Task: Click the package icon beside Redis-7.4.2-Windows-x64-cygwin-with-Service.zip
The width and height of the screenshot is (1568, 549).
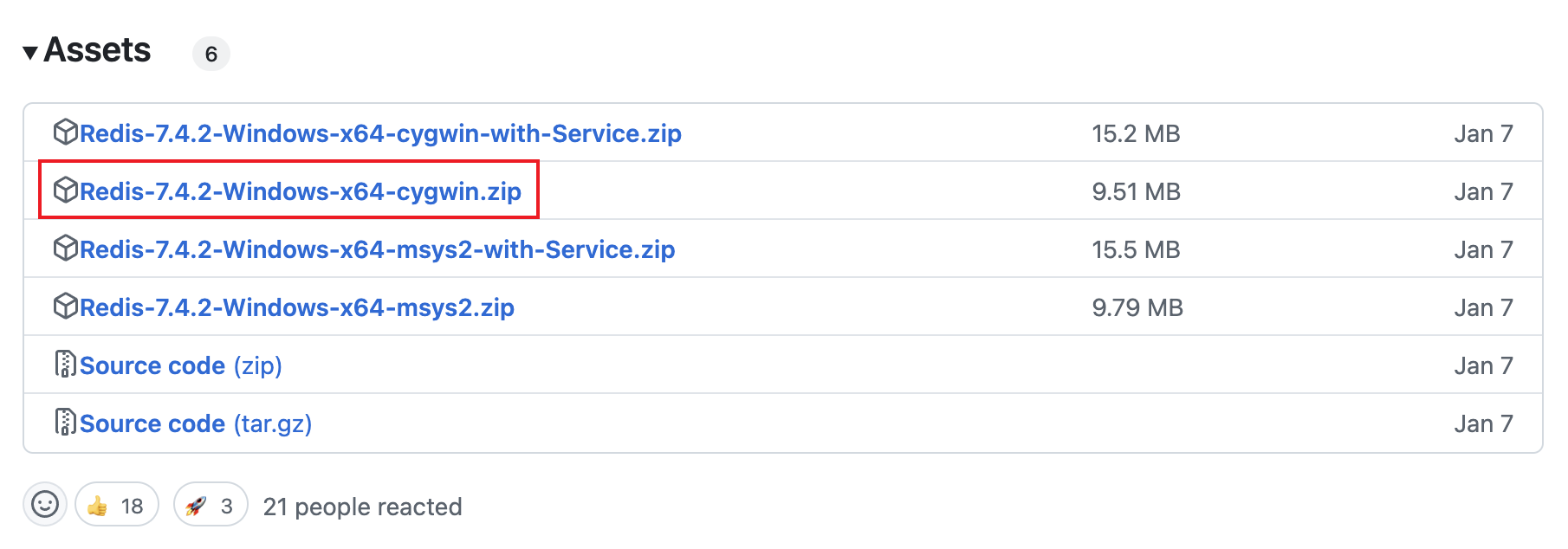Action: click(x=64, y=133)
